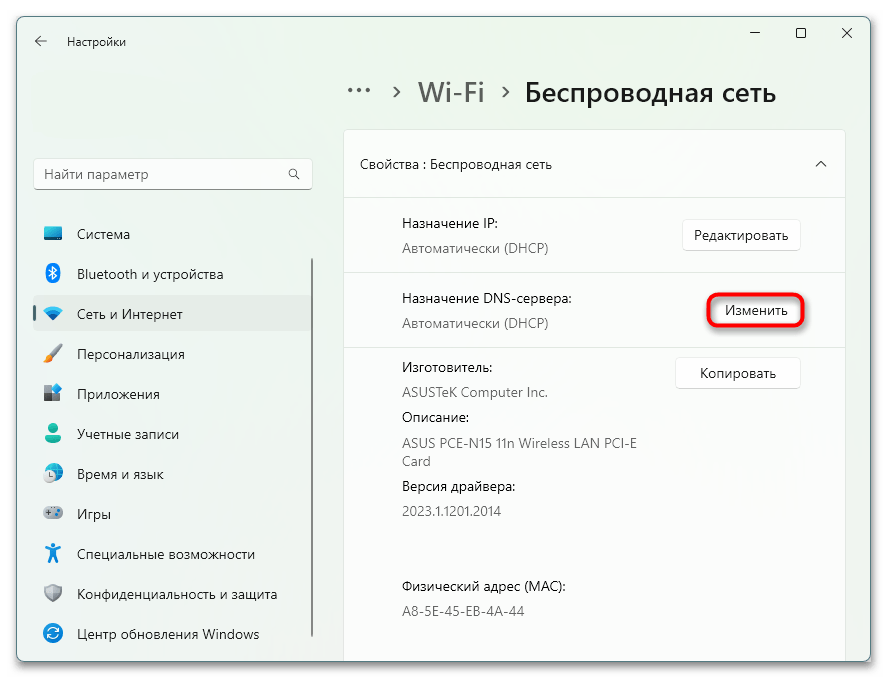This screenshot has height=678, width=887.
Task: Click the Wi-Fi breadcrumb link
Action: click(451, 92)
